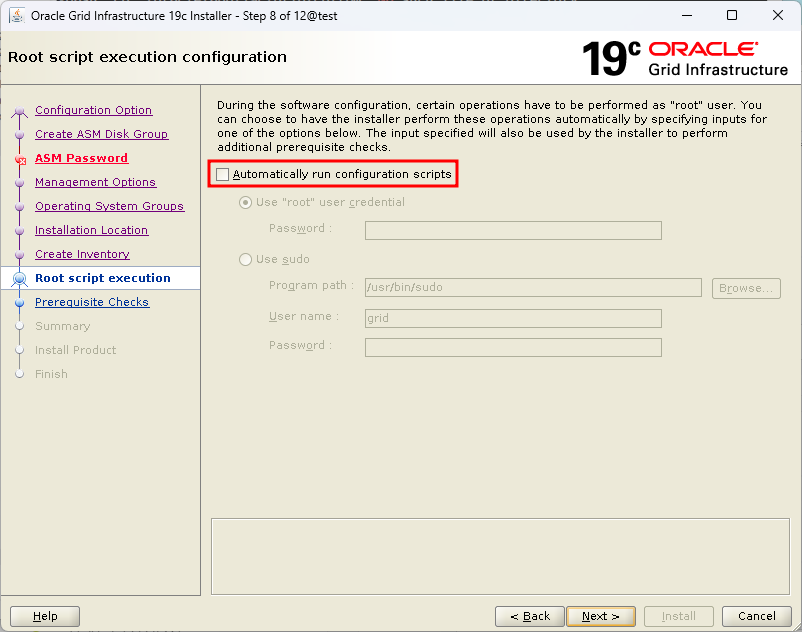Maximize the installer window
The image size is (802, 632).
732,15
